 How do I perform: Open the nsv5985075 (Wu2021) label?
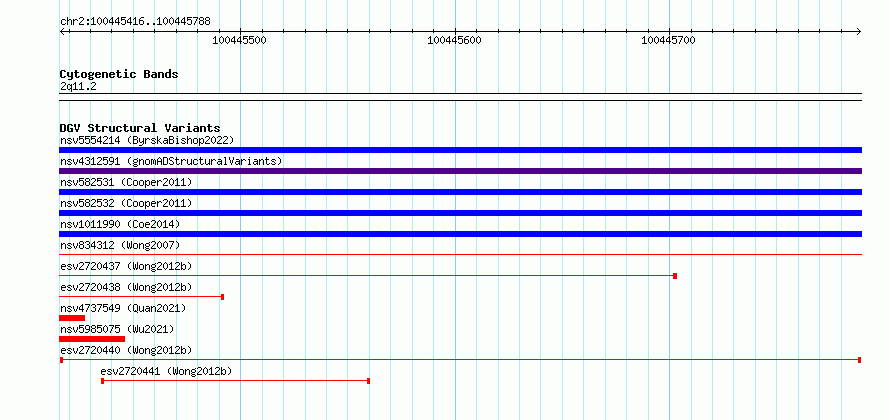(x=117, y=329)
